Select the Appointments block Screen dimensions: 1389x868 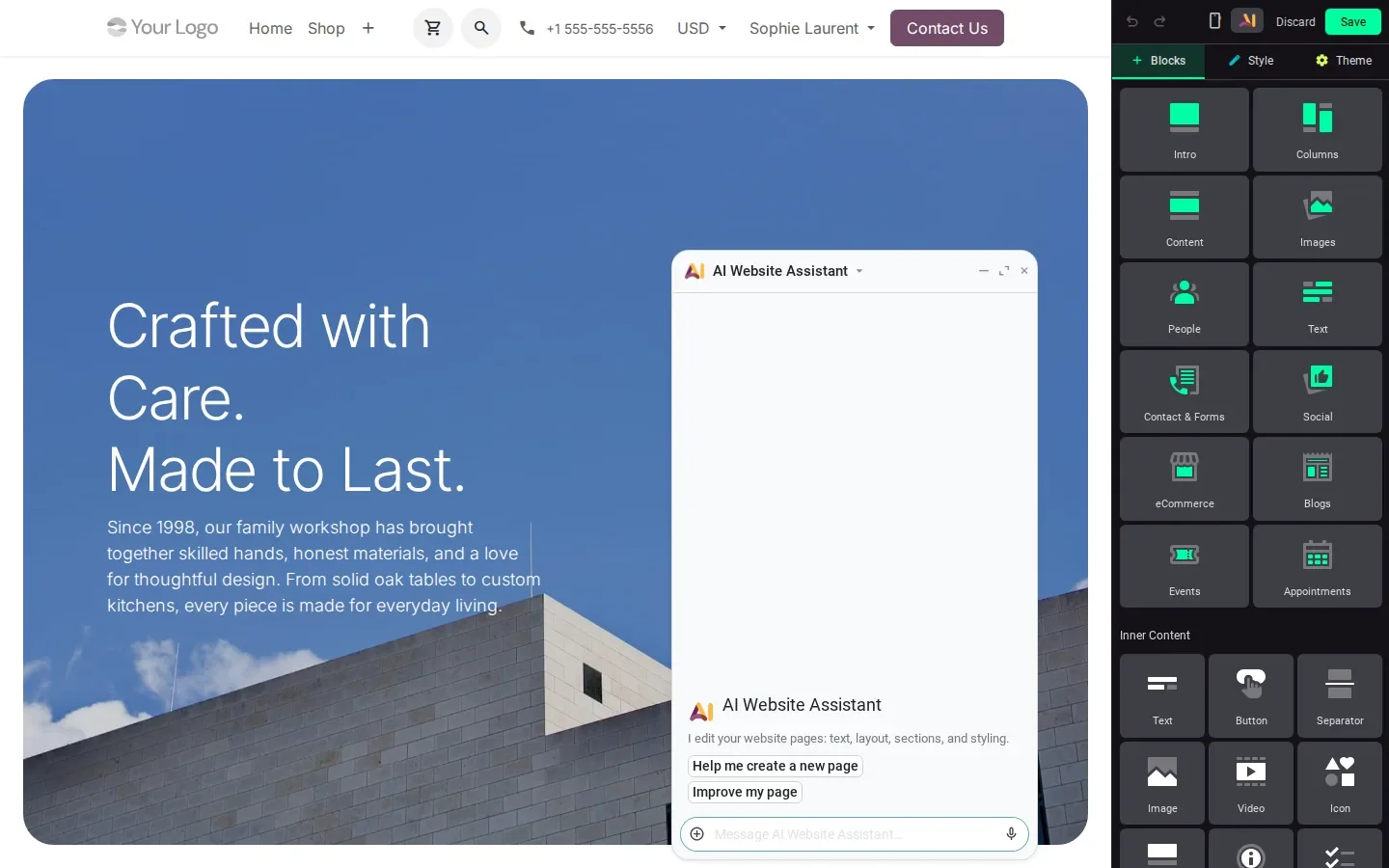(1318, 566)
